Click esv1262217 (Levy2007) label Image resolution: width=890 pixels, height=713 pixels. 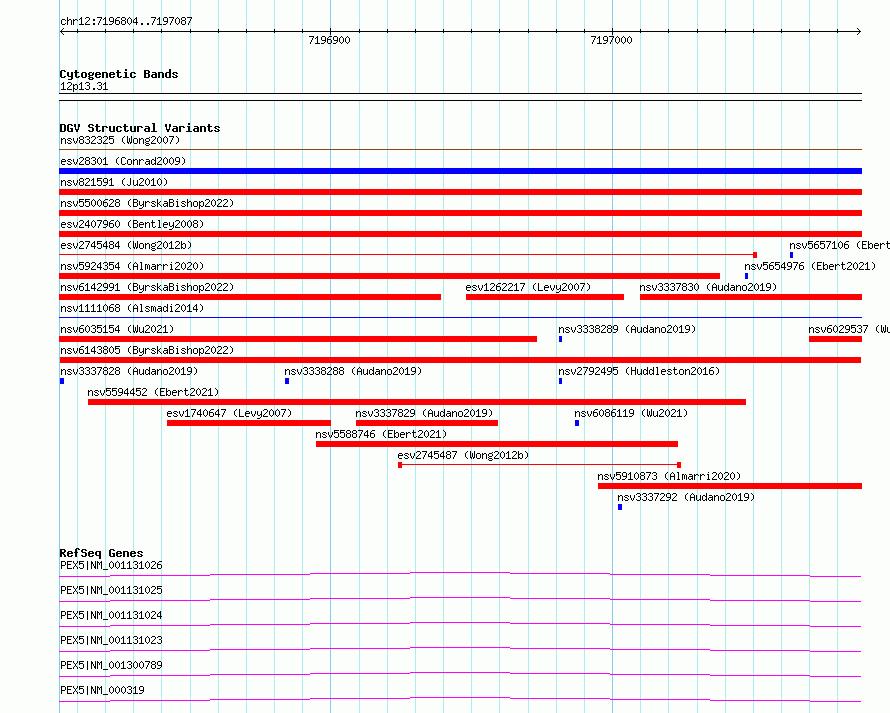click(x=528, y=287)
